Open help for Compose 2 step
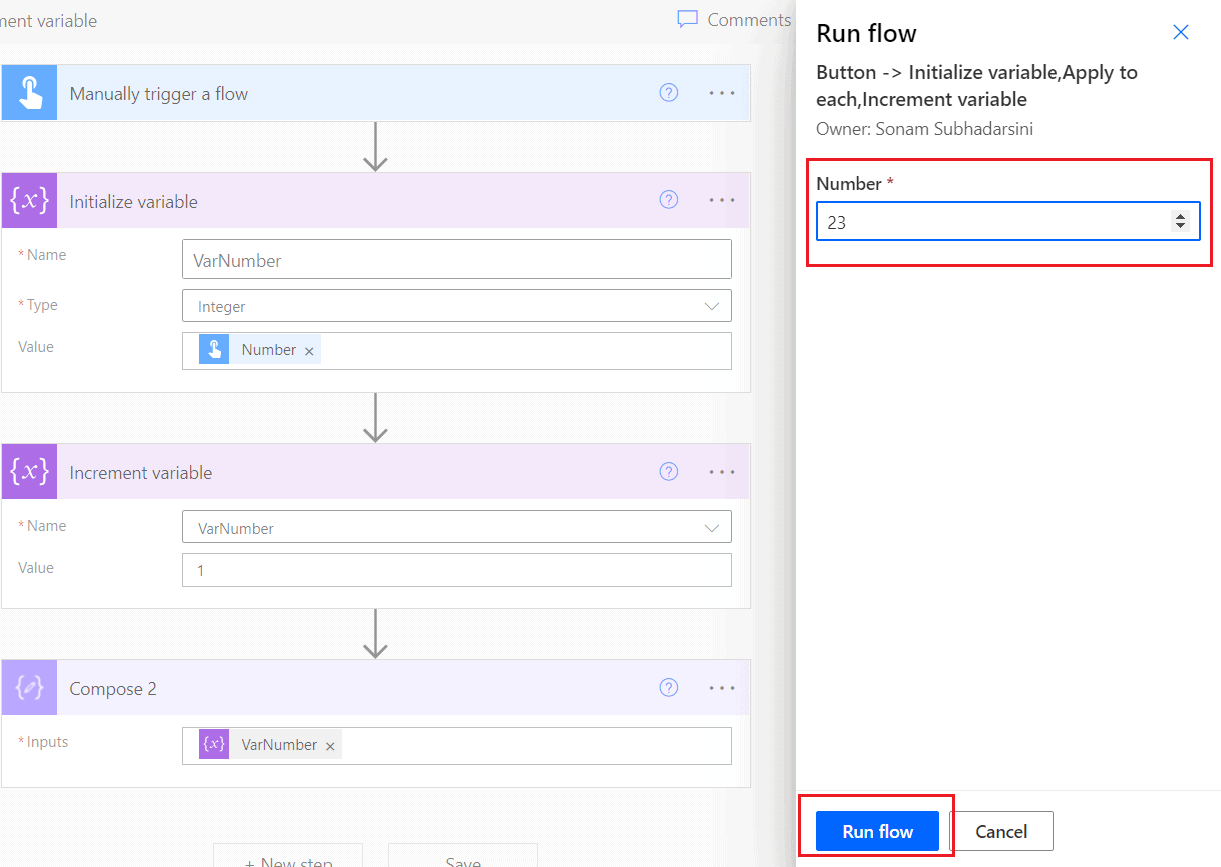This screenshot has height=867, width=1221. pyautogui.click(x=668, y=687)
